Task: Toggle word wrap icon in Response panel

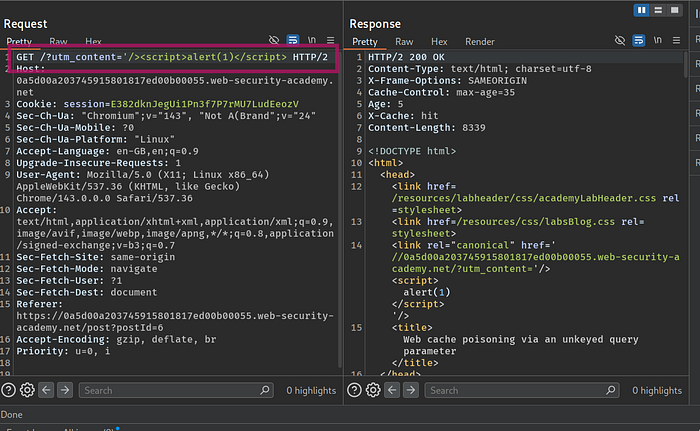Action: pyautogui.click(x=639, y=40)
